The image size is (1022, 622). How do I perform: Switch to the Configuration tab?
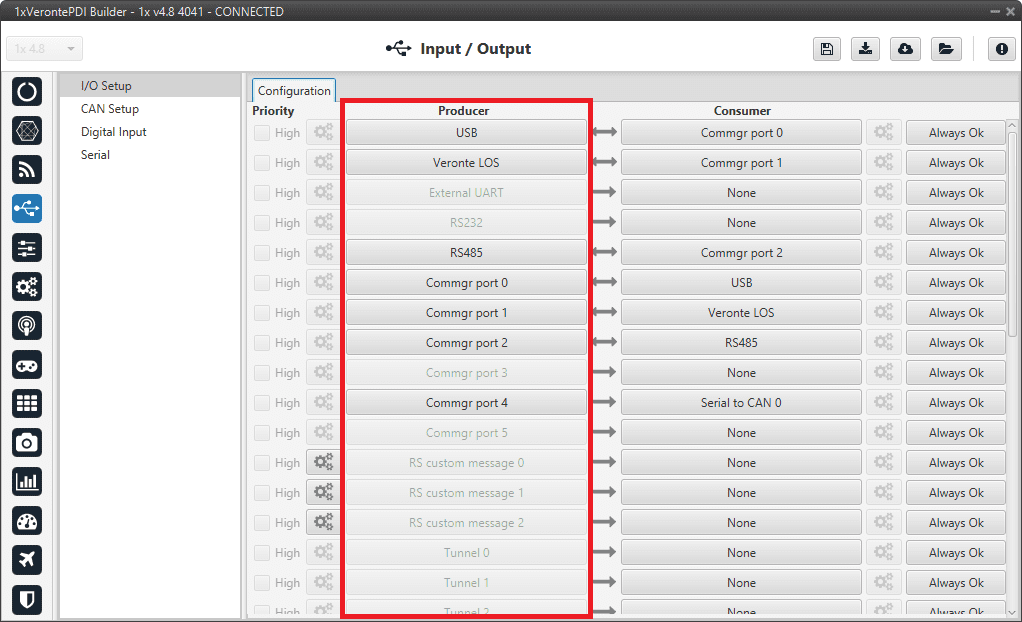click(294, 90)
